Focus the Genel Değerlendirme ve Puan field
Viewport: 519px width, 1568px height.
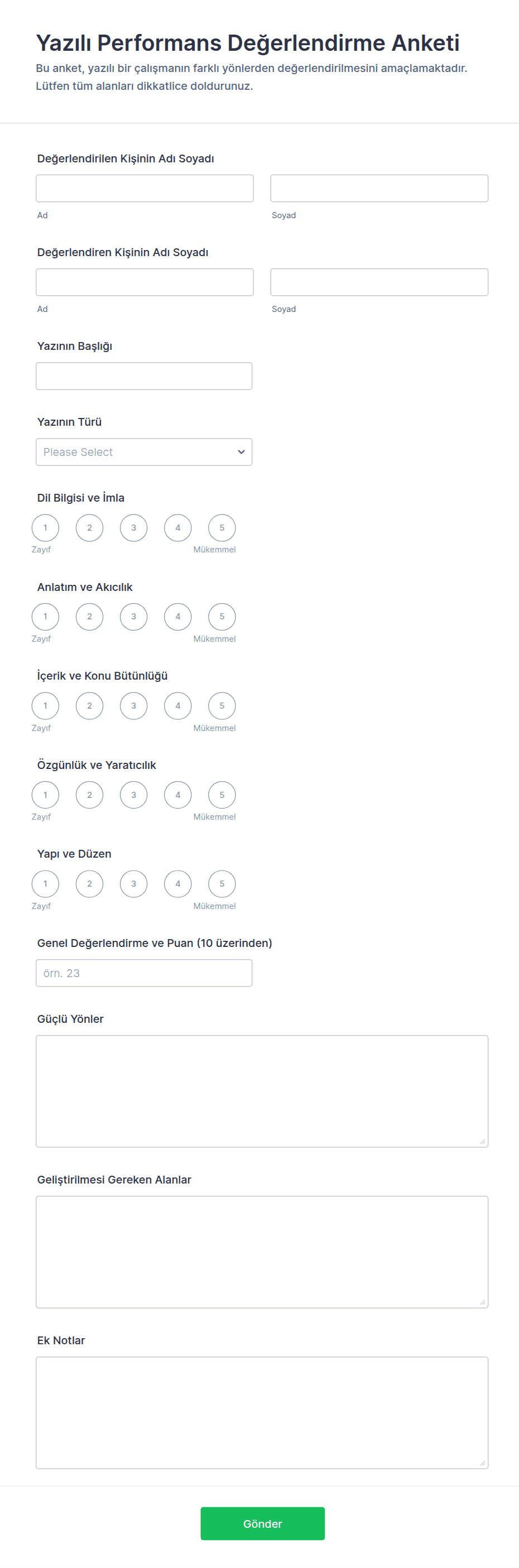point(143,973)
